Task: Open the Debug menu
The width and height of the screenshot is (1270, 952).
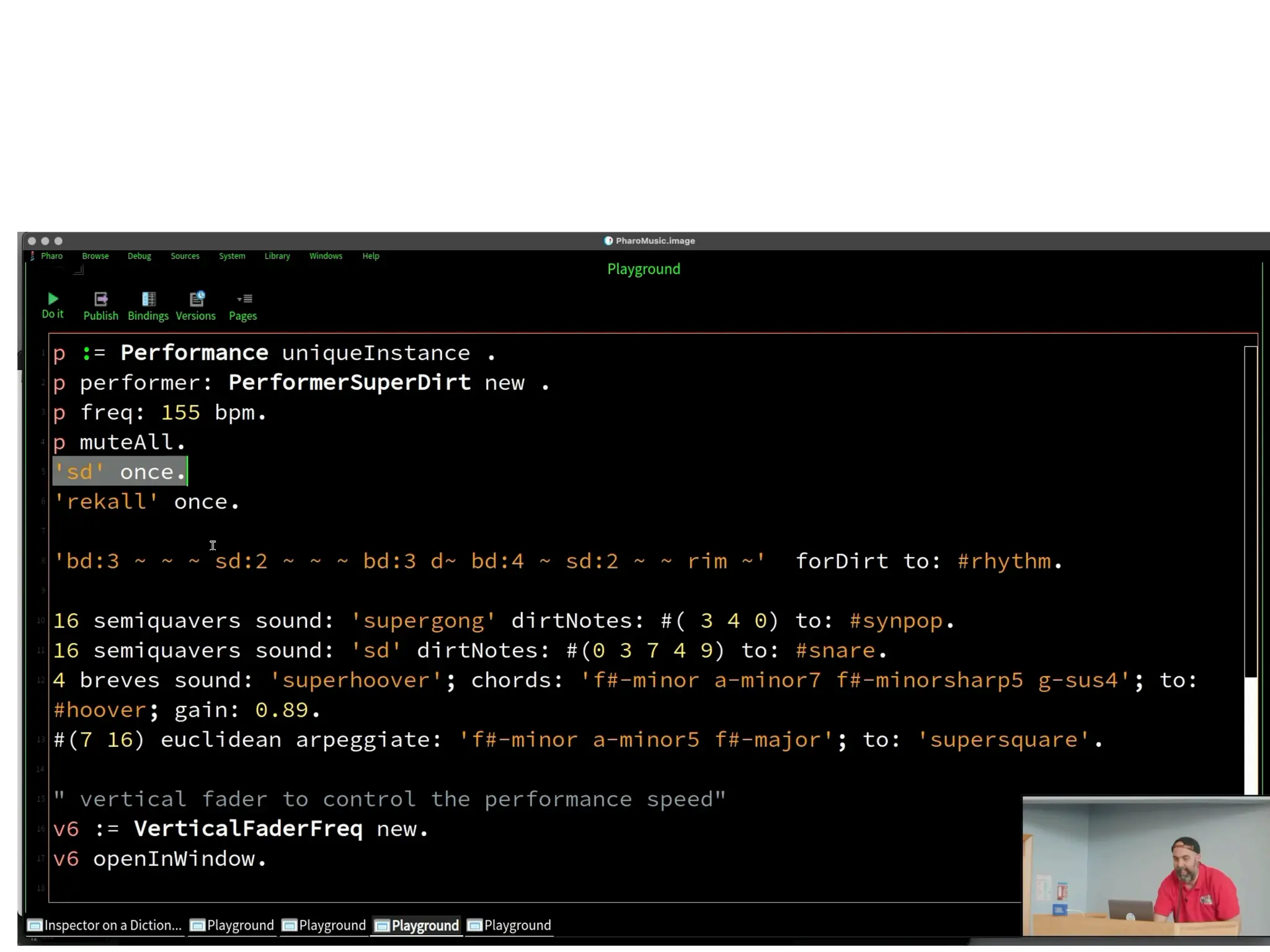Action: tap(139, 257)
